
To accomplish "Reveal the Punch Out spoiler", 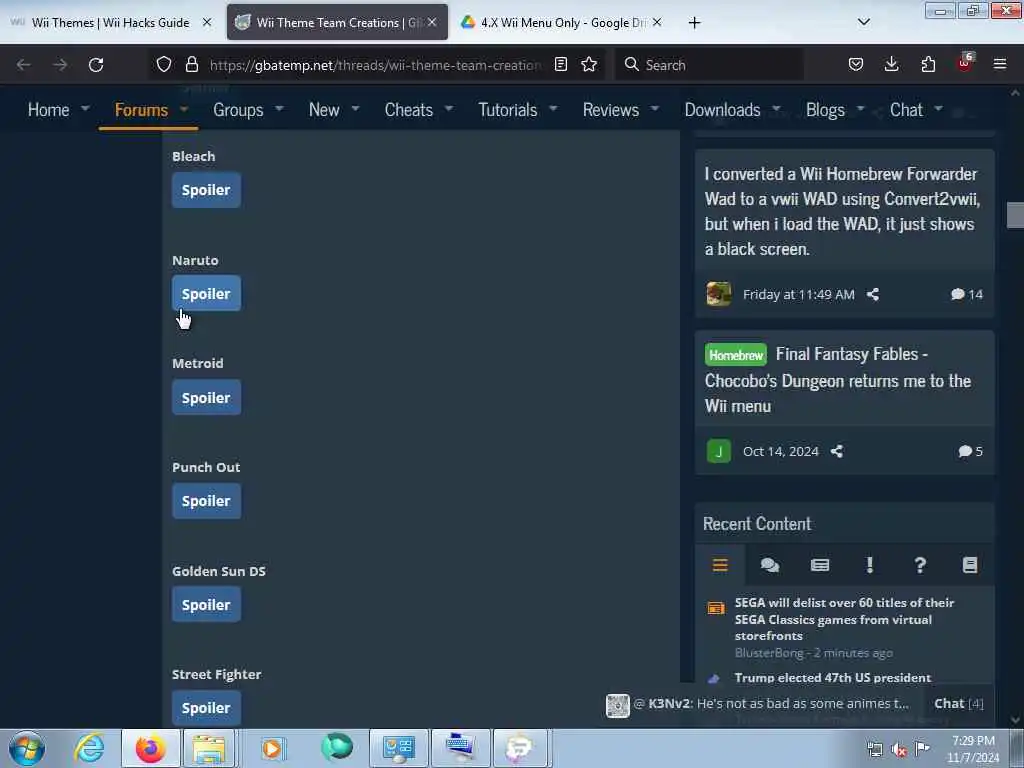I will (206, 501).
